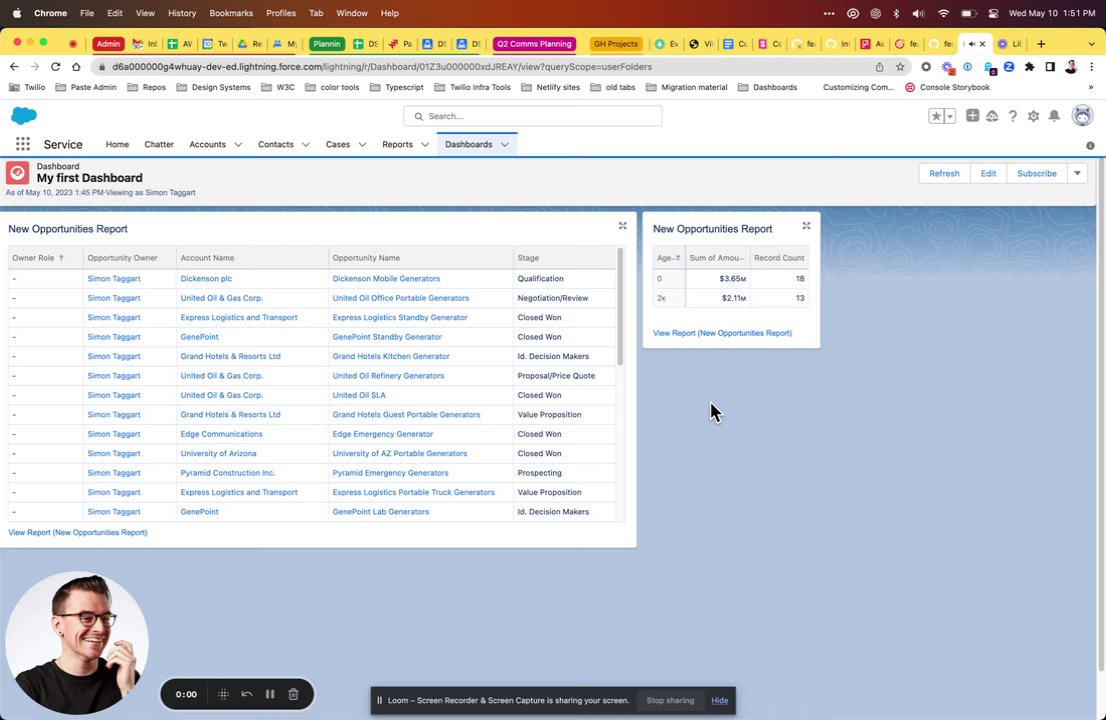This screenshot has width=1106, height=720.
Task: Click the Subscribe button
Action: click(x=1036, y=173)
